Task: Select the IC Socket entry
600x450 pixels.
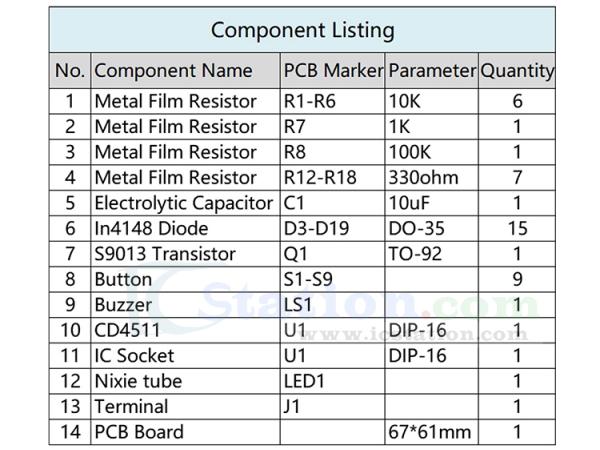Action: point(134,356)
